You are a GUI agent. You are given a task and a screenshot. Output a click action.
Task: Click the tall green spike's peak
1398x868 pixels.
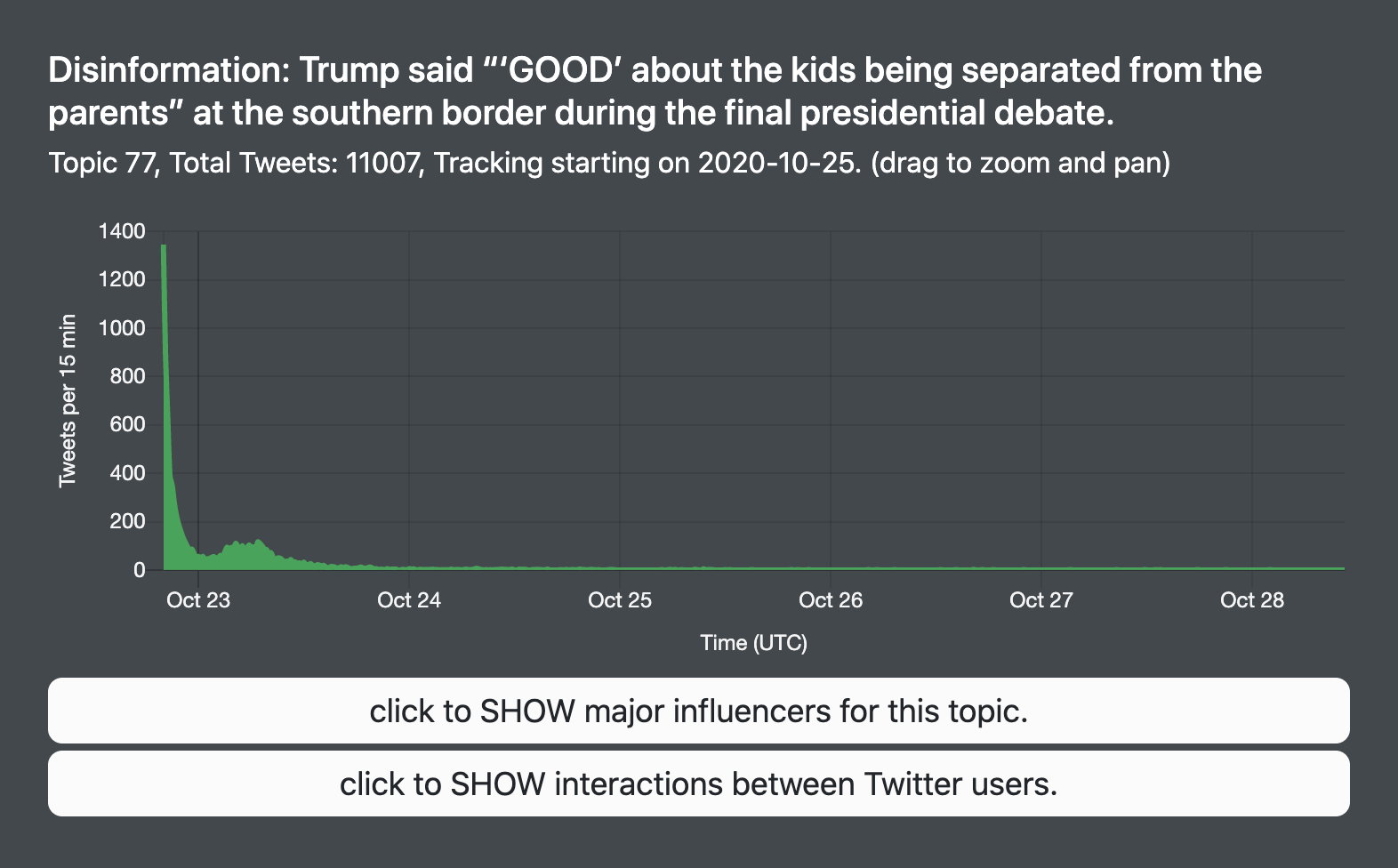coord(164,246)
